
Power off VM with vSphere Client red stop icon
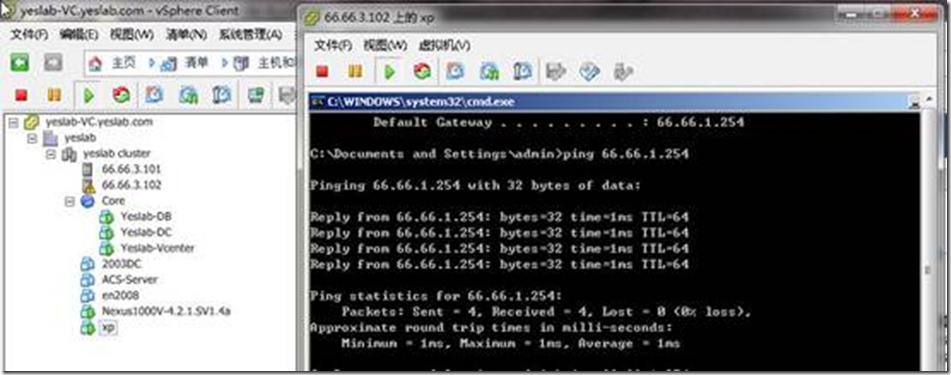tap(21, 95)
